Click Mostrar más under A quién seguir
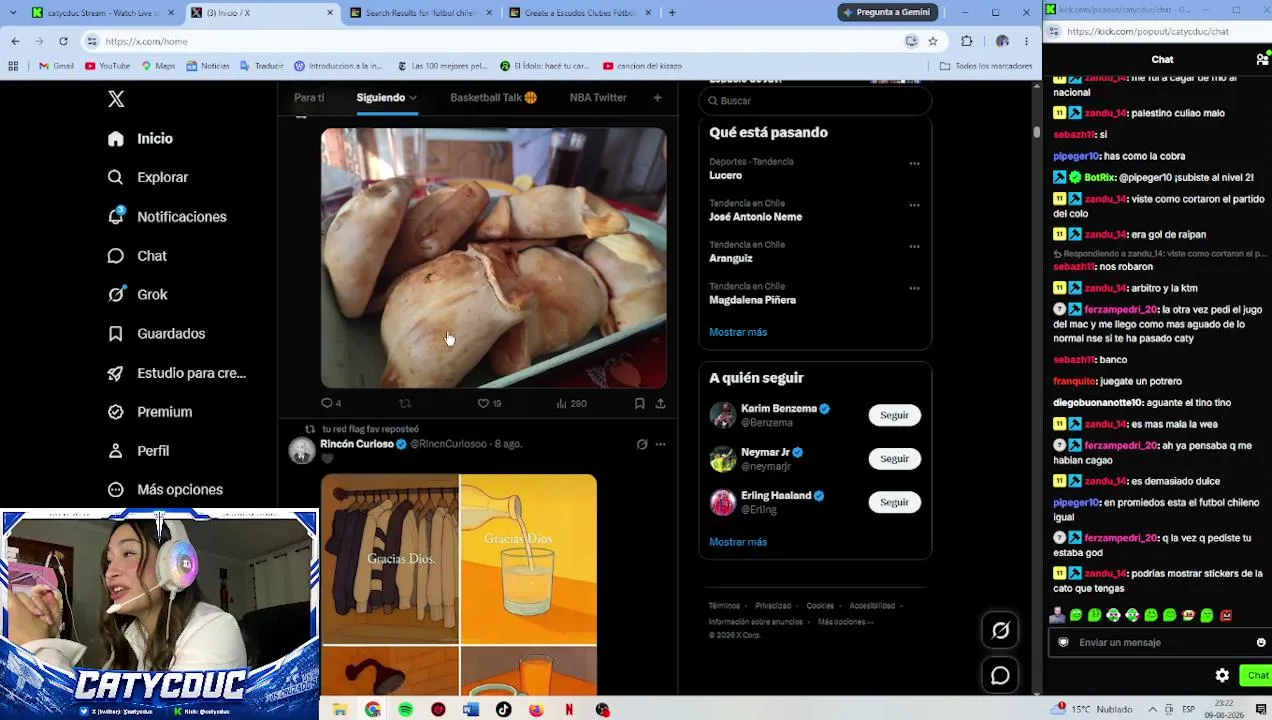Screen dimensions: 1272x720 tap(738, 542)
